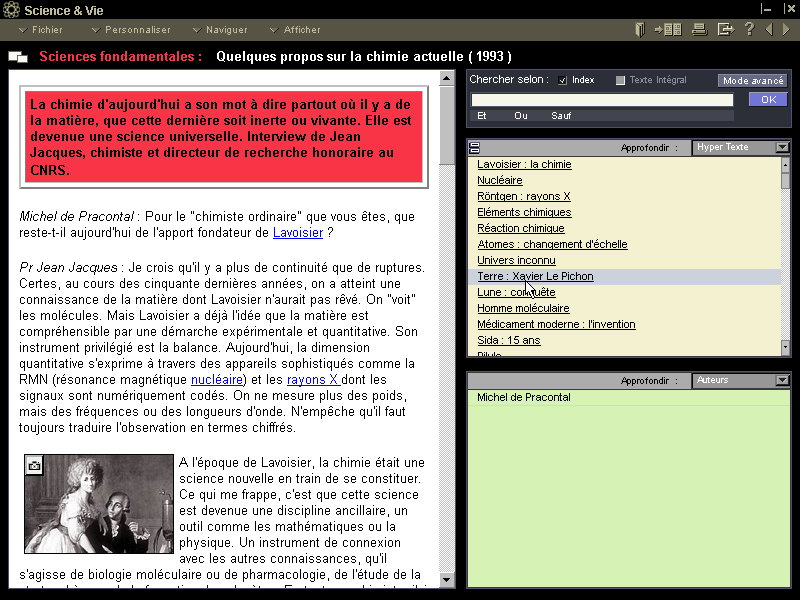Go to previous article with left arrow
Viewport: 800px width, 600px height.
pos(769,30)
